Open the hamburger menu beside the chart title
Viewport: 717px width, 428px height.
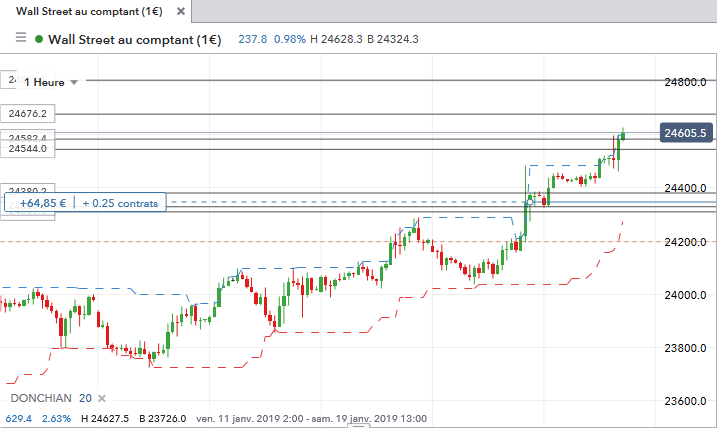pyautogui.click(x=20, y=39)
